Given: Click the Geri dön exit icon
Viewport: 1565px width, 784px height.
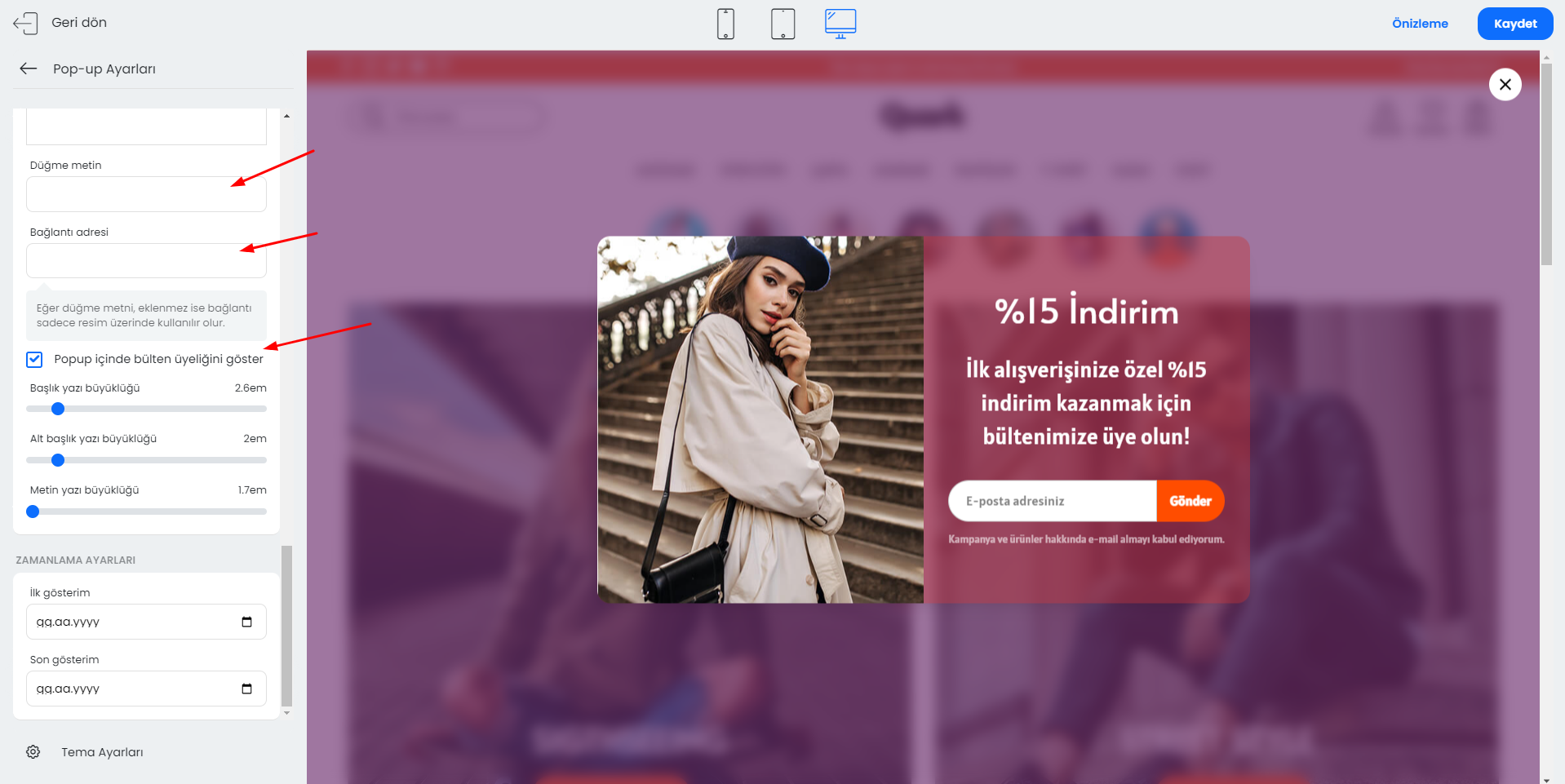Looking at the screenshot, I should click(x=25, y=23).
